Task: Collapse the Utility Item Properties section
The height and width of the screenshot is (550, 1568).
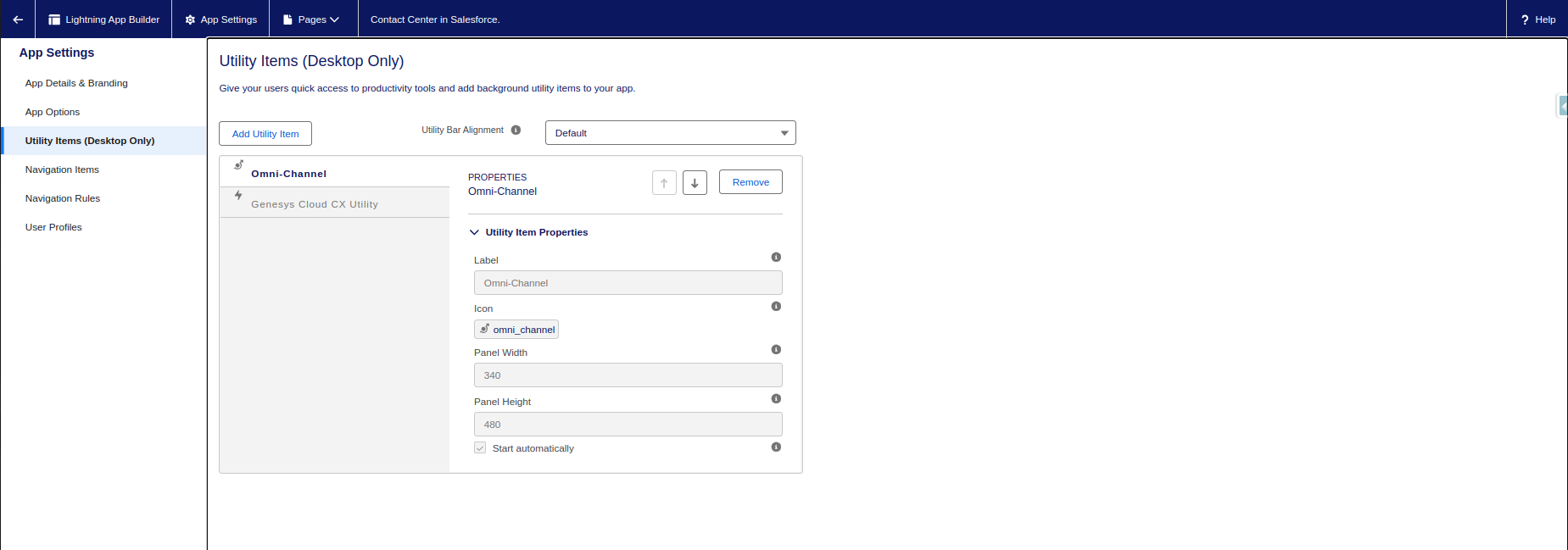Action: [x=475, y=232]
